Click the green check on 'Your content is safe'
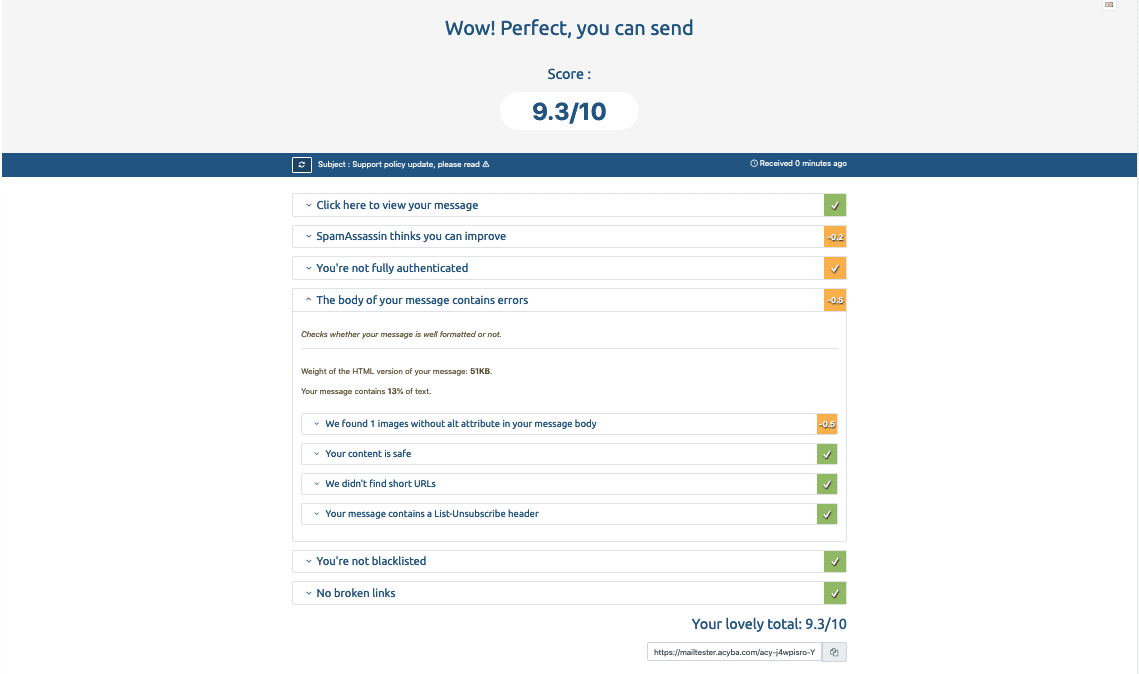 click(x=827, y=453)
